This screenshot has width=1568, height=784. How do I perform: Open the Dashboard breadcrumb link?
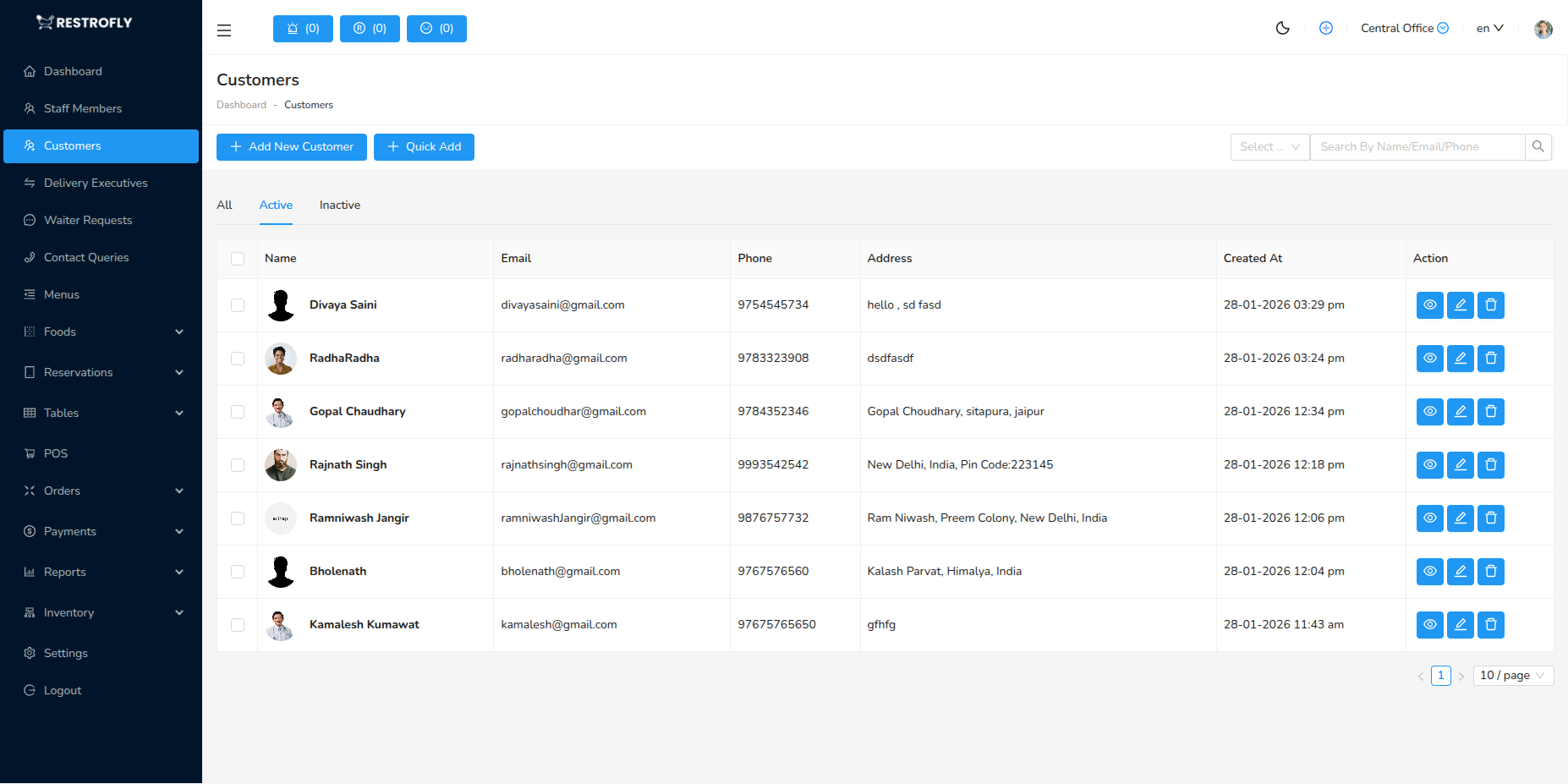click(x=241, y=104)
